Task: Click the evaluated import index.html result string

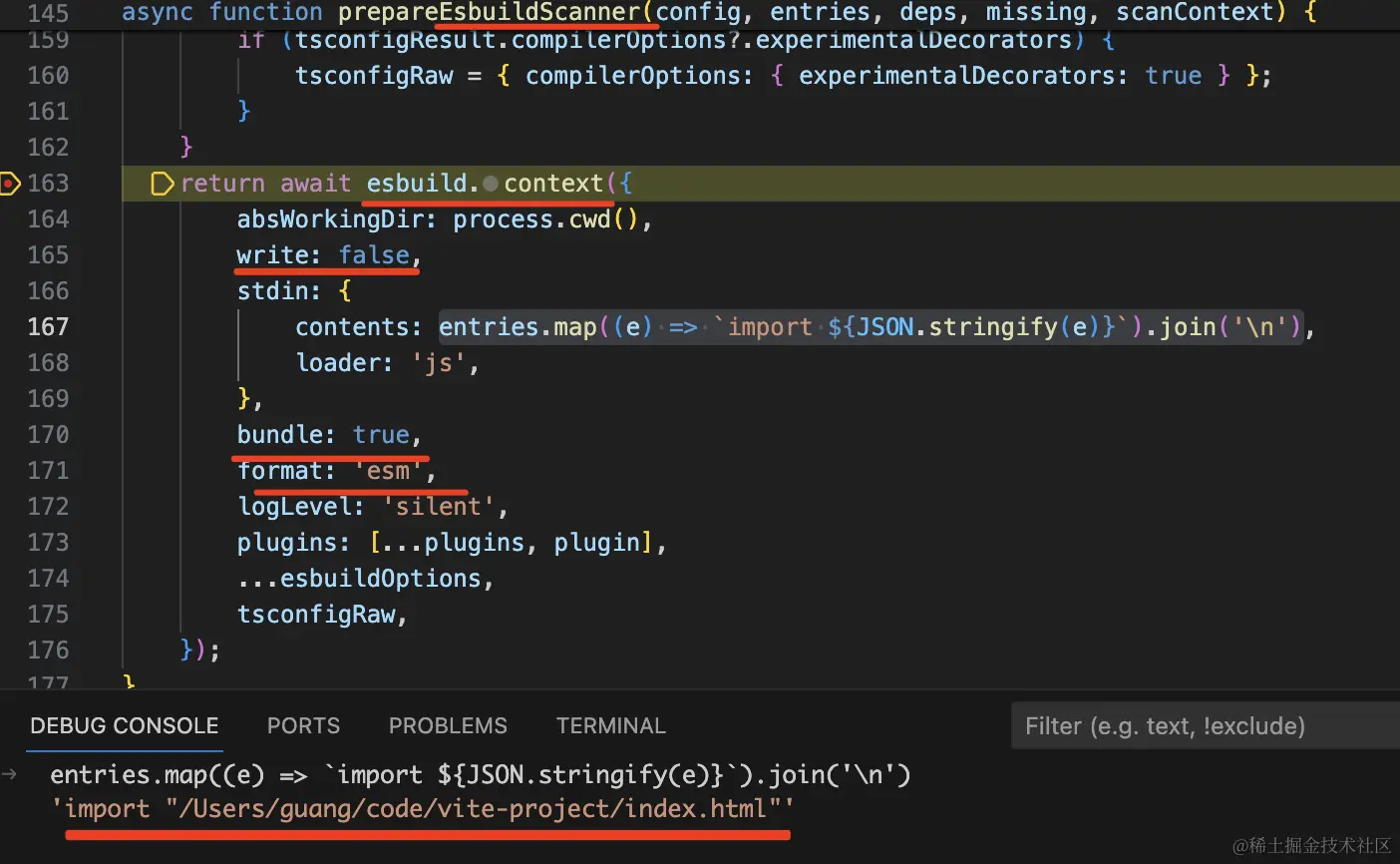Action: tap(423, 809)
